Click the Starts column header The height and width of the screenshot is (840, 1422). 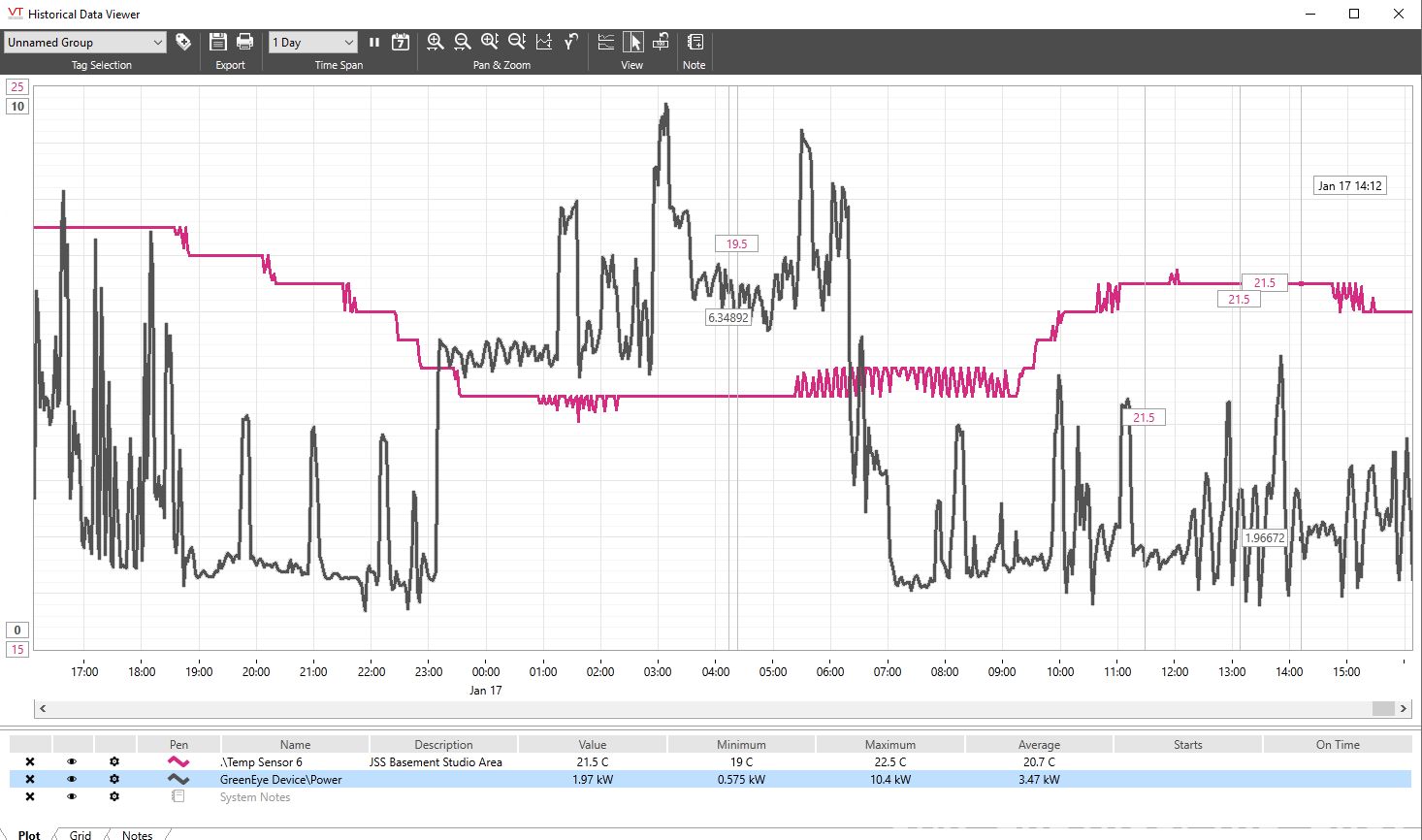click(1188, 745)
